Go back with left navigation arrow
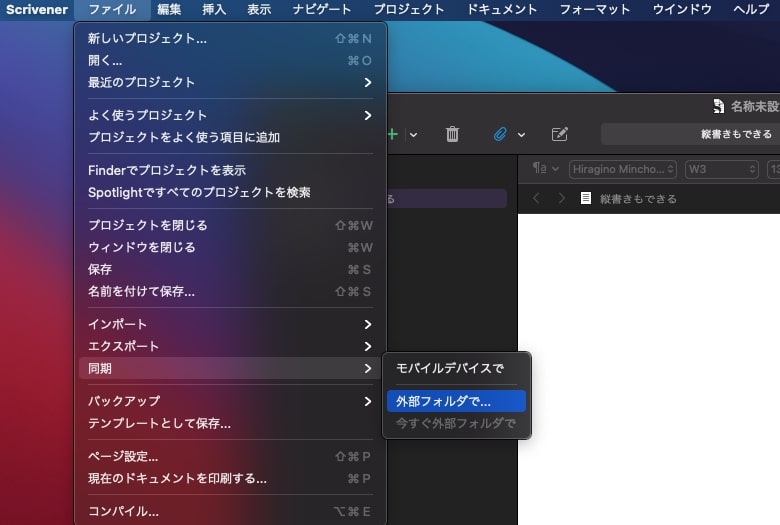 pos(536,198)
